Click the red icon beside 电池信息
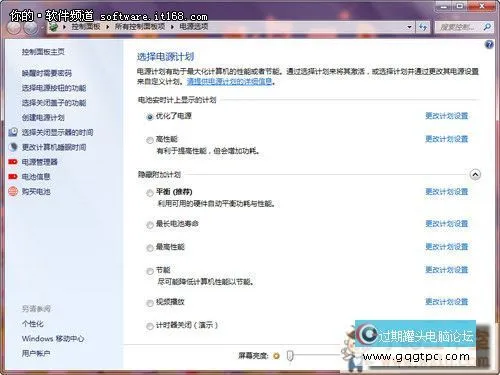This screenshot has width=500, height=375. click(x=13, y=176)
